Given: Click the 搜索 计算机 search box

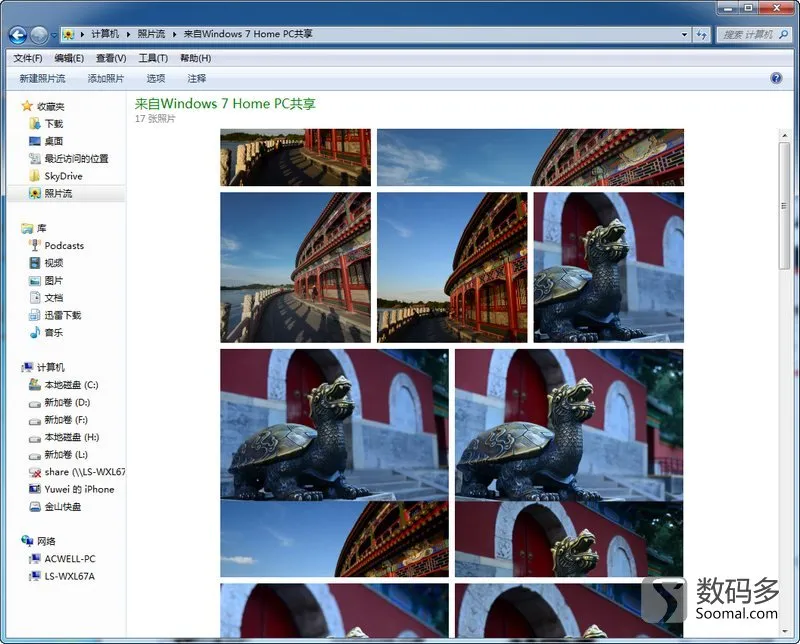Looking at the screenshot, I should (747, 35).
